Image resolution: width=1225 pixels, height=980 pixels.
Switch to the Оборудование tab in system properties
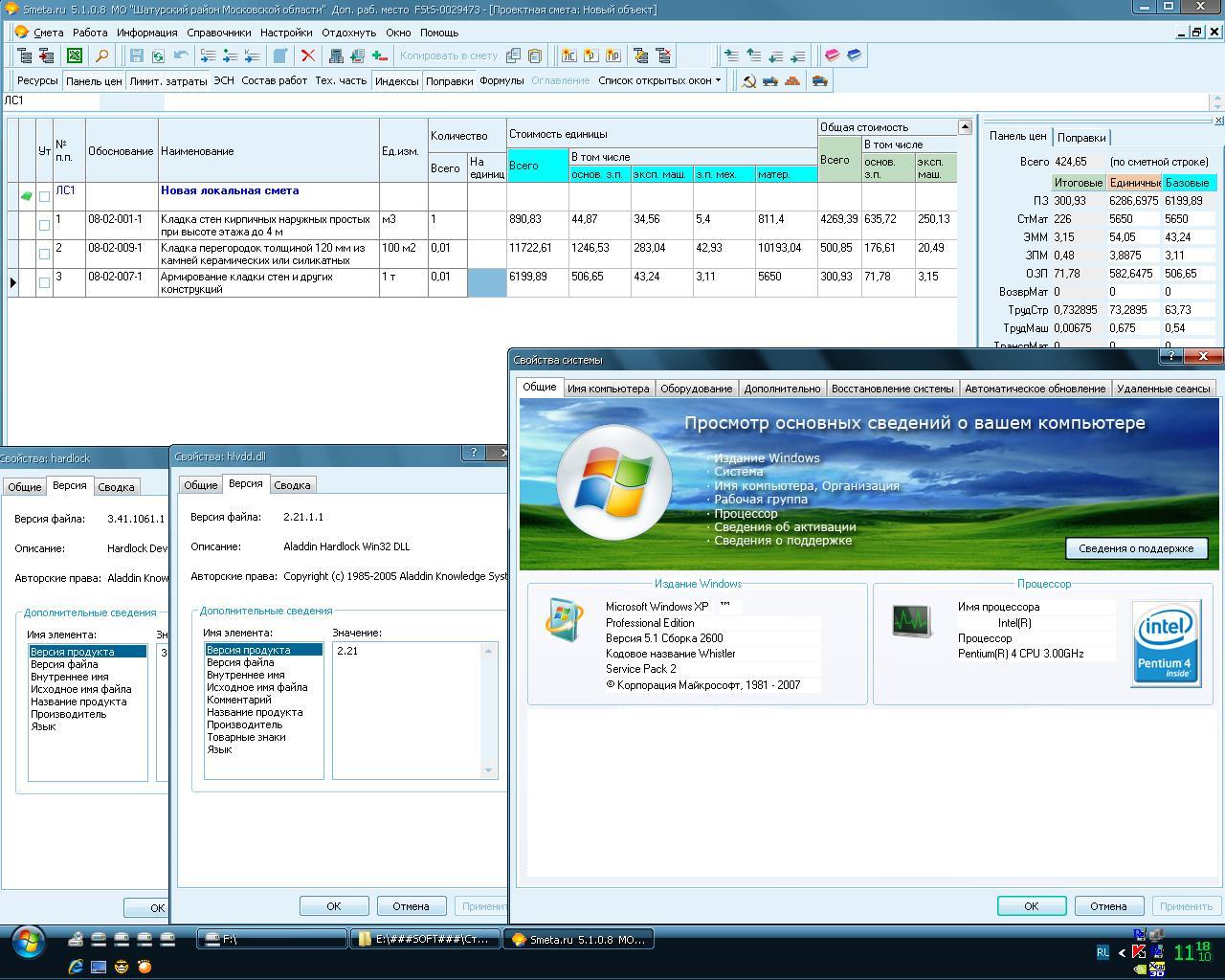(697, 389)
